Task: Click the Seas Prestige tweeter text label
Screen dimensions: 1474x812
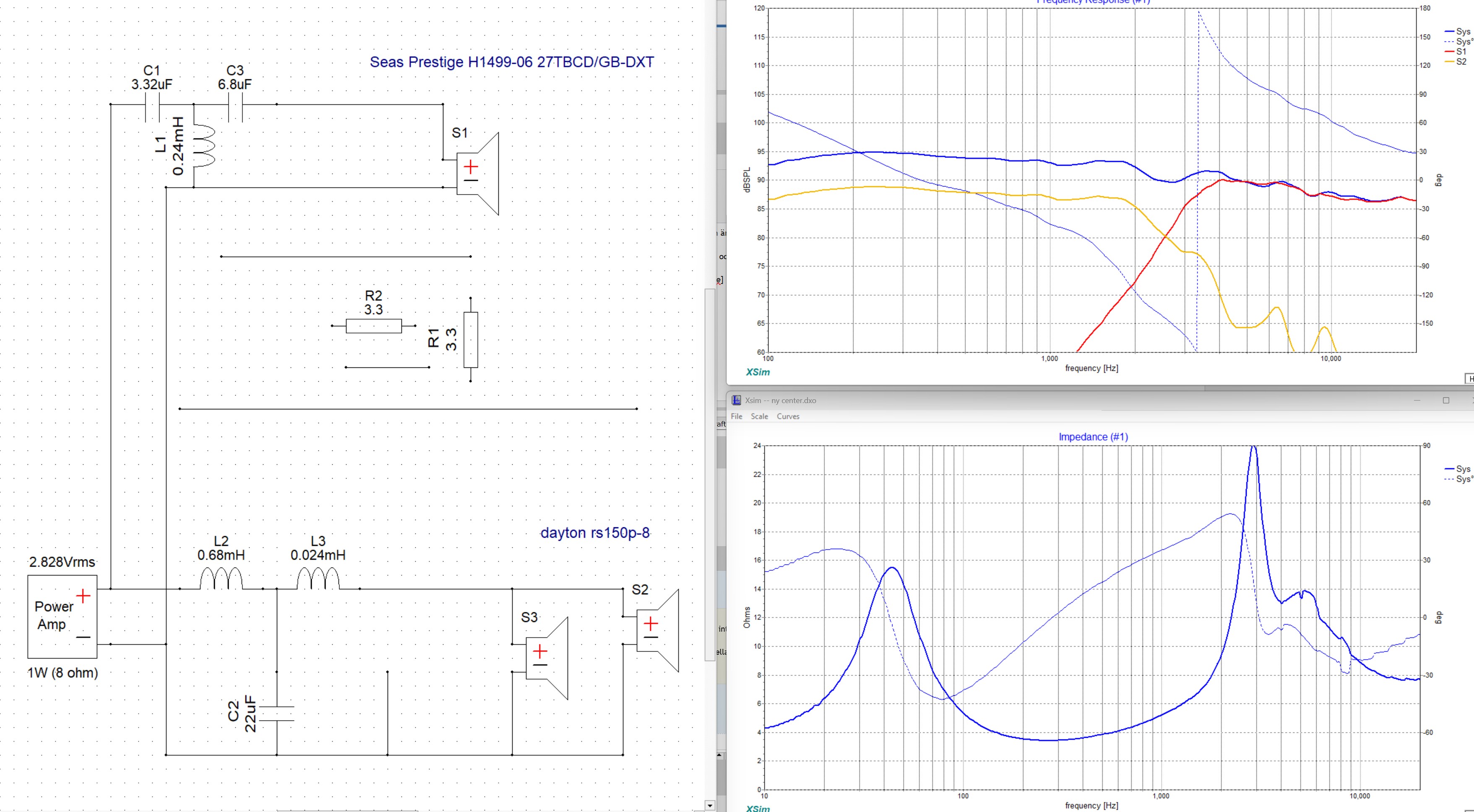Action: (512, 62)
